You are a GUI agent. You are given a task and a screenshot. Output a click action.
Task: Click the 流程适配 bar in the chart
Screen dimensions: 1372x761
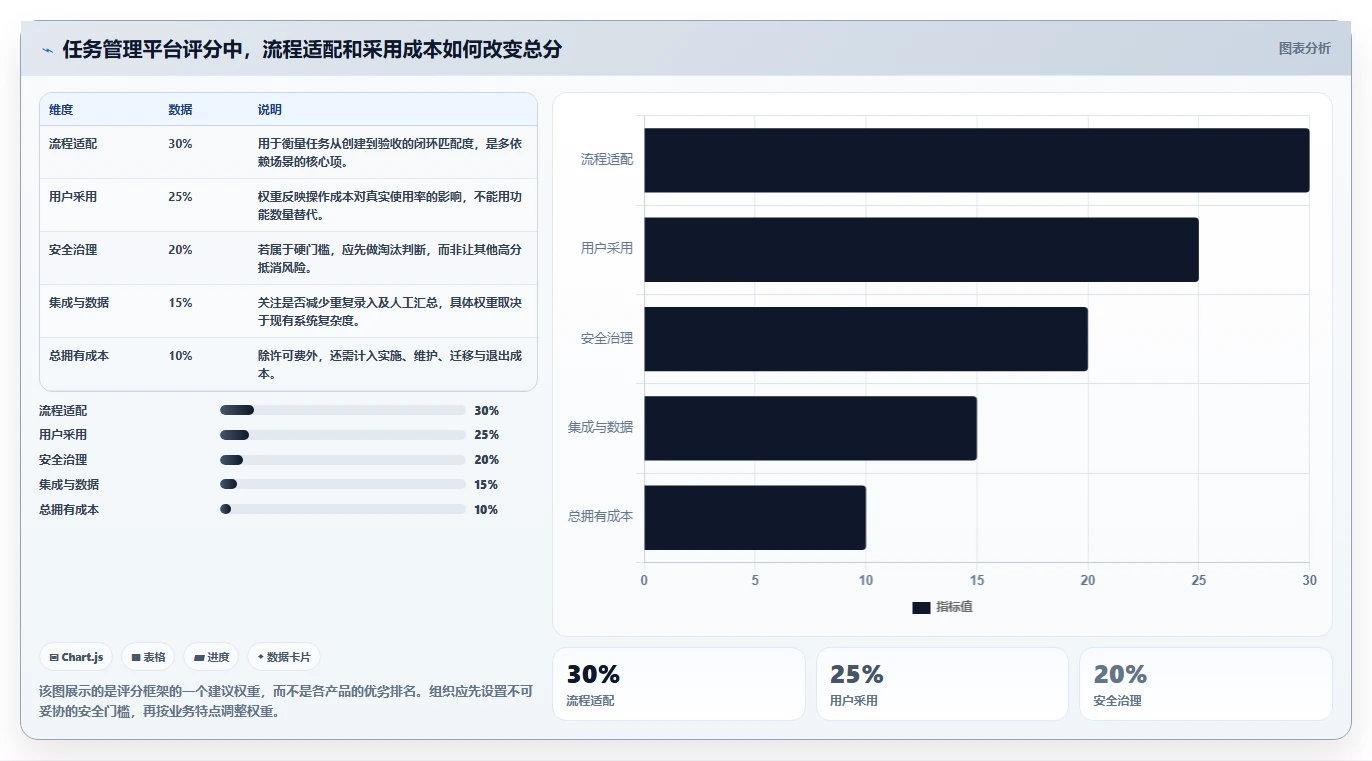pos(977,160)
